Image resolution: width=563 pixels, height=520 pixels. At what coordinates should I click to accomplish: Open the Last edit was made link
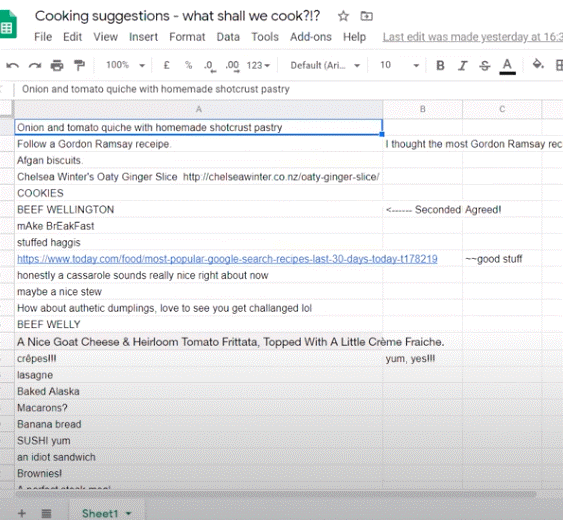(473, 37)
